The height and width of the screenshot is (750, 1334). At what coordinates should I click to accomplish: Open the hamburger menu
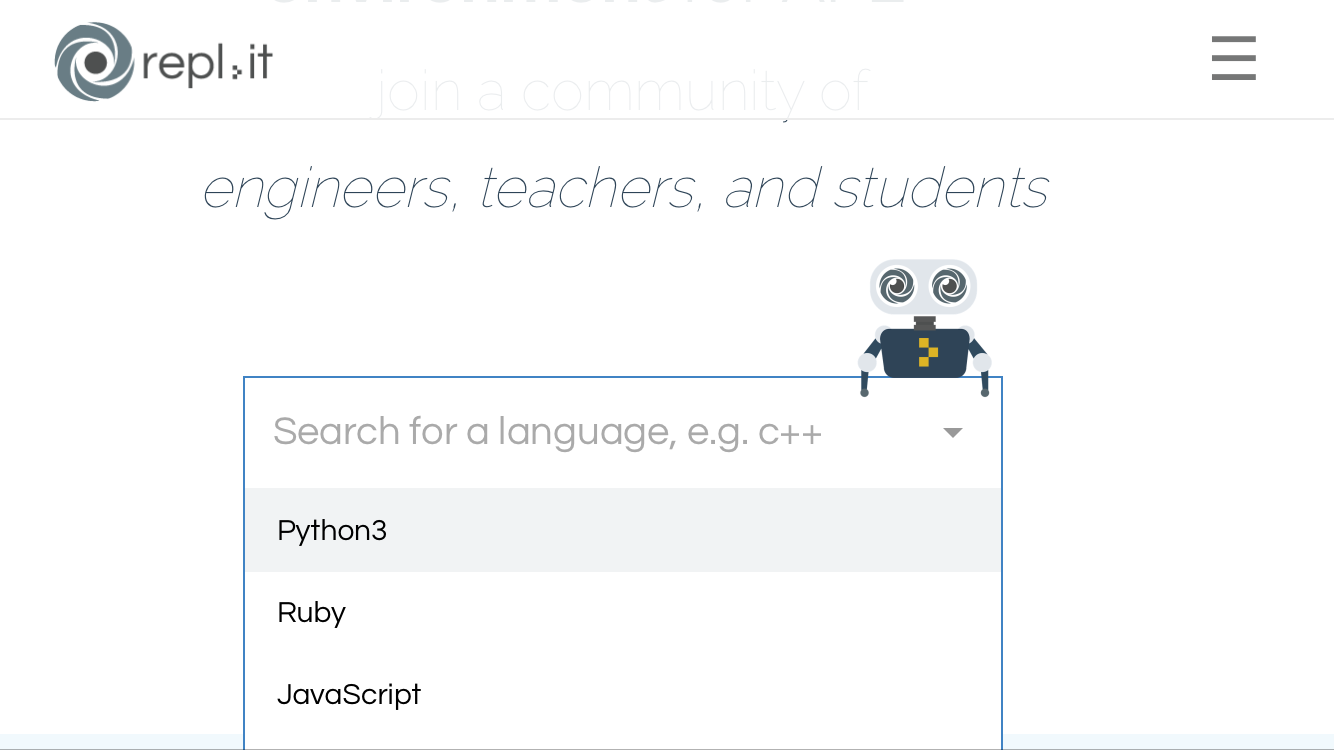point(1233,58)
